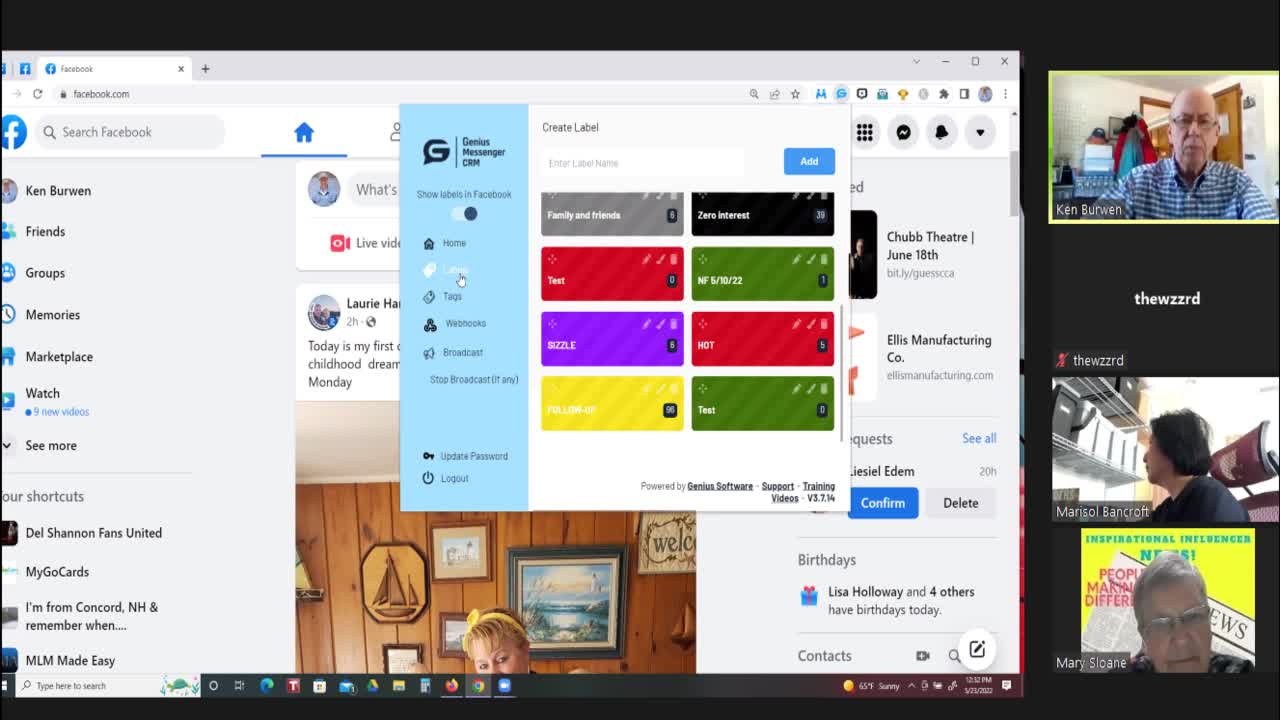Open new browser tab plus button
The image size is (1280, 720).
205,69
